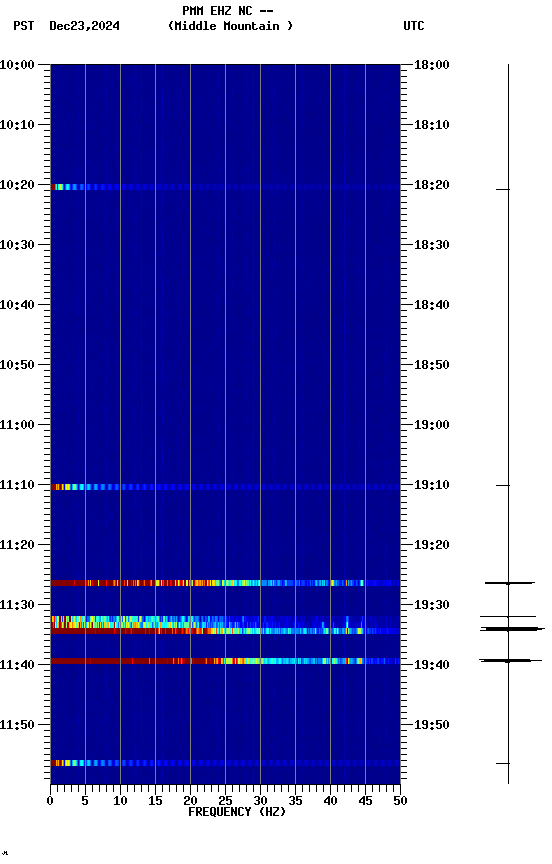This screenshot has width=552, height=864.
Task: Click the 11:30 PST time label
Action: click(x=17, y=605)
